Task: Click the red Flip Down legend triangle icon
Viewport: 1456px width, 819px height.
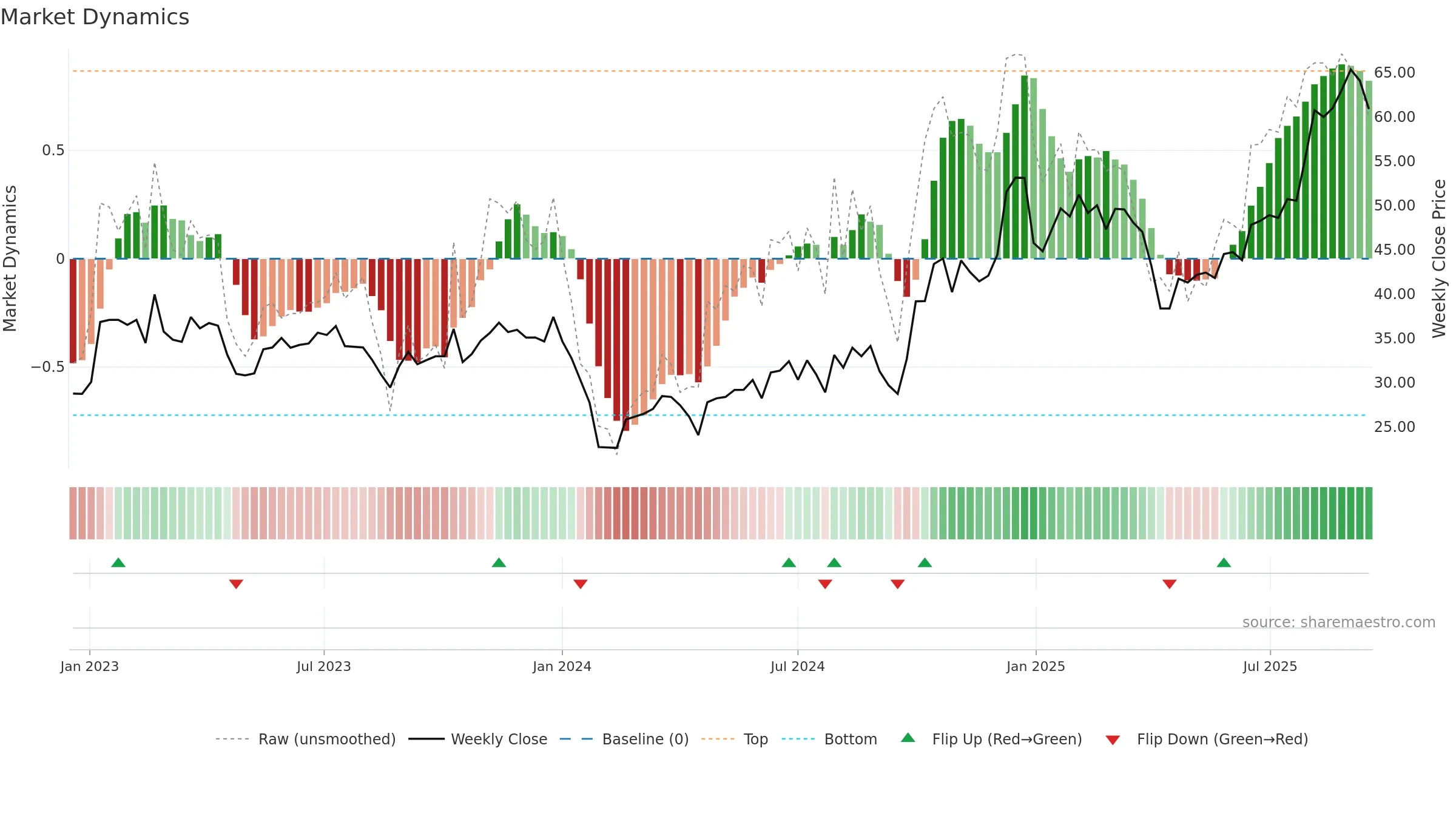Action: point(1113,740)
